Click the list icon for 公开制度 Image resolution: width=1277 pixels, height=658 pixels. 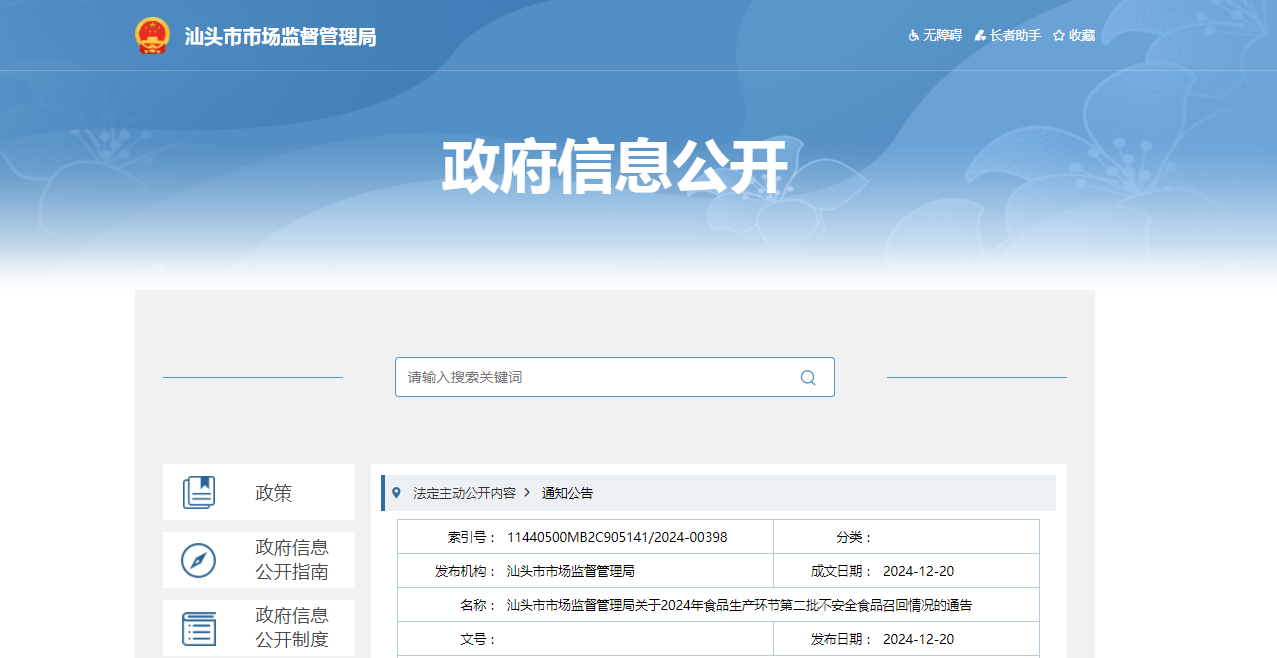pyautogui.click(x=199, y=628)
